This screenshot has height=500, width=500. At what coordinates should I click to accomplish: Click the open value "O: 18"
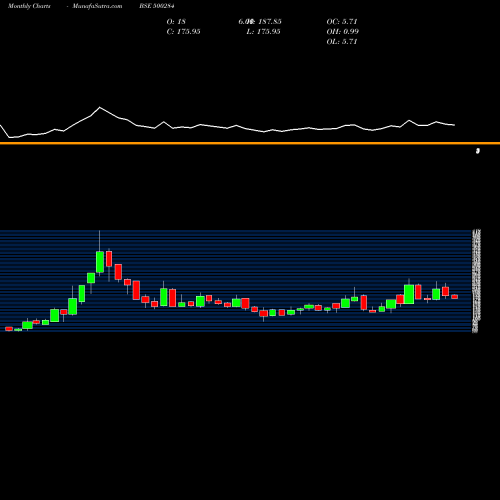pos(176,22)
